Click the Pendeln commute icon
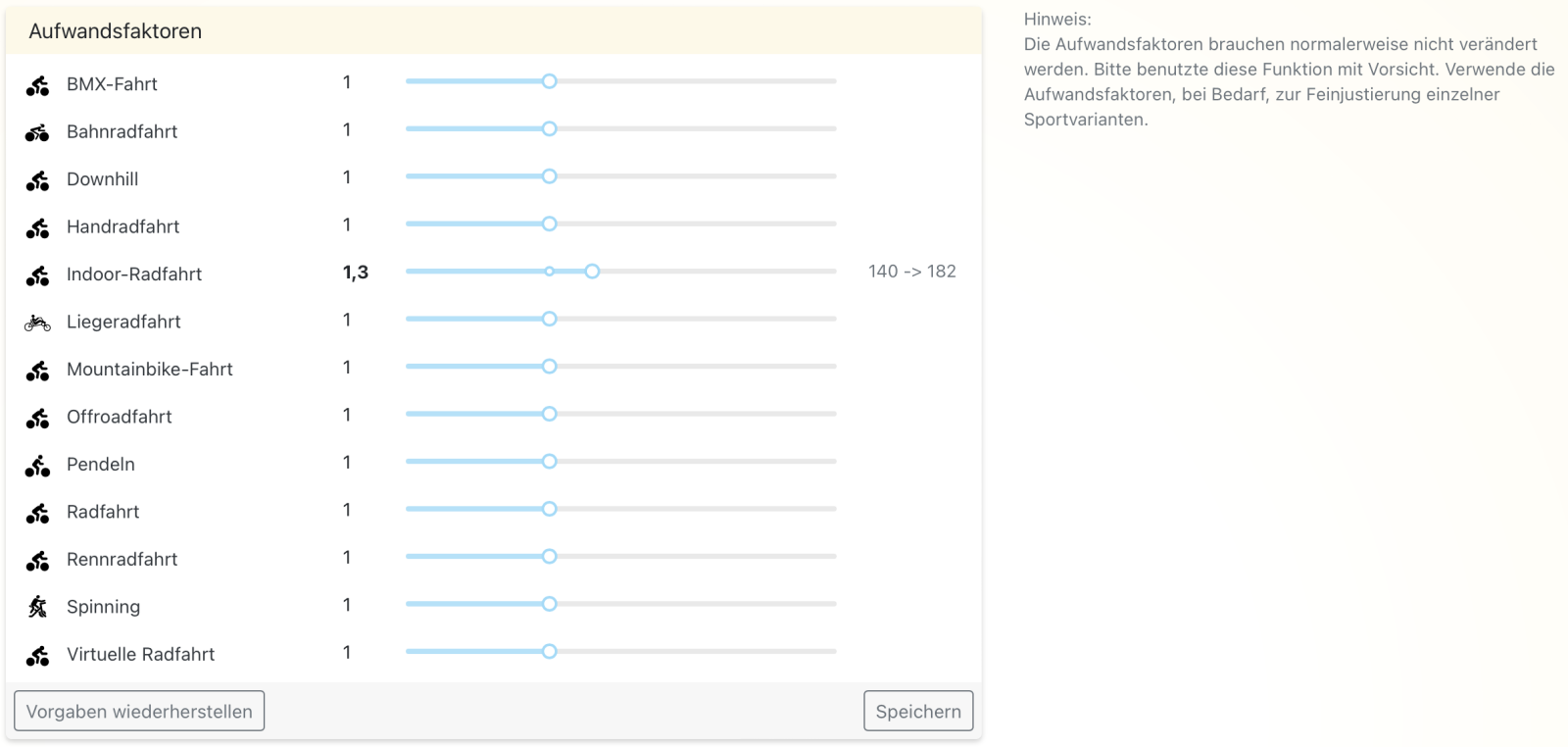 tap(37, 466)
